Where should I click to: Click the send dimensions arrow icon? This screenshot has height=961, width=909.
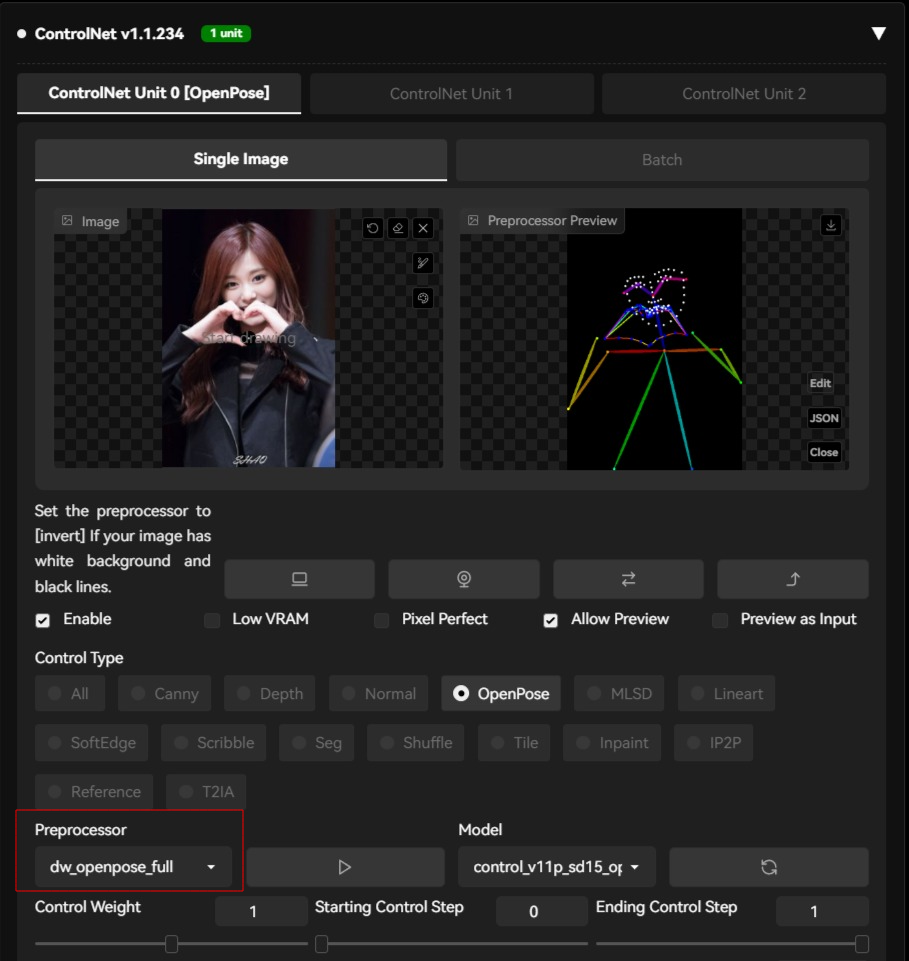coord(791,579)
